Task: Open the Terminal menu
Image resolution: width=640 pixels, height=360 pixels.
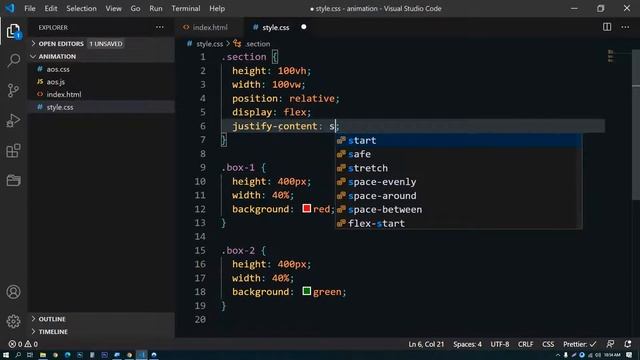Action: [x=186, y=8]
